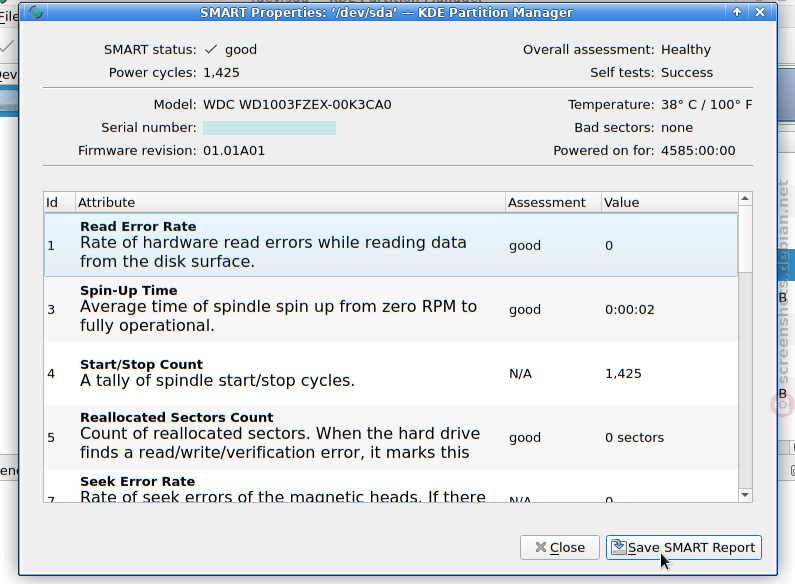Viewport: 795px width, 584px height.
Task: Click the good assessment for Spin-Up Time
Action: click(x=525, y=310)
